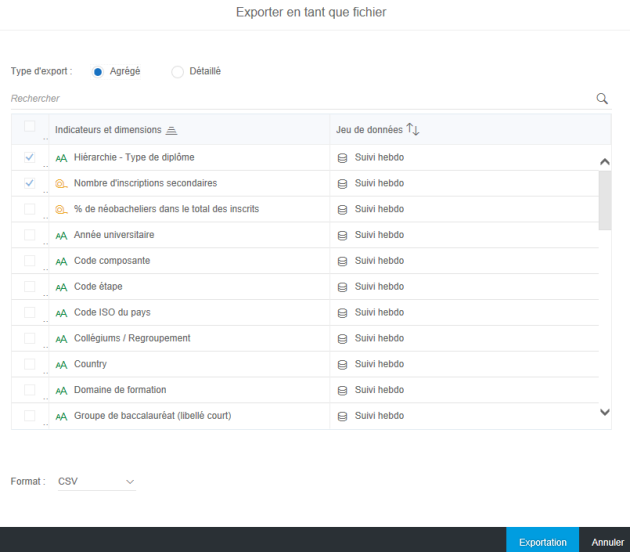Click the dataset icon in Code composante row
This screenshot has width=630, height=552.
[x=342, y=261]
